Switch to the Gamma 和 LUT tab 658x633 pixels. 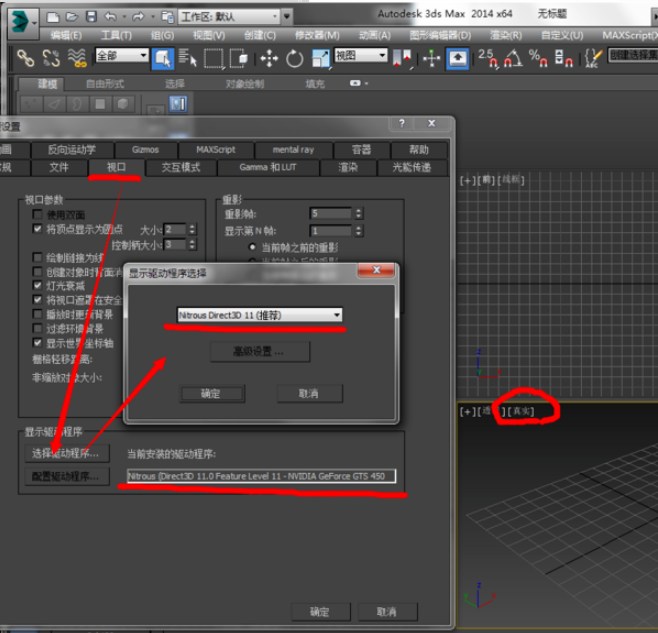tap(268, 167)
